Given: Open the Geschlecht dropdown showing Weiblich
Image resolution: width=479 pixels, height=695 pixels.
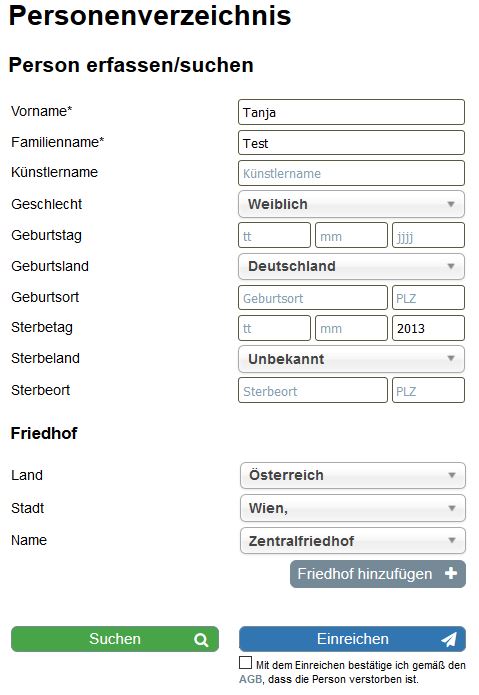Looking at the screenshot, I should click(x=351, y=204).
